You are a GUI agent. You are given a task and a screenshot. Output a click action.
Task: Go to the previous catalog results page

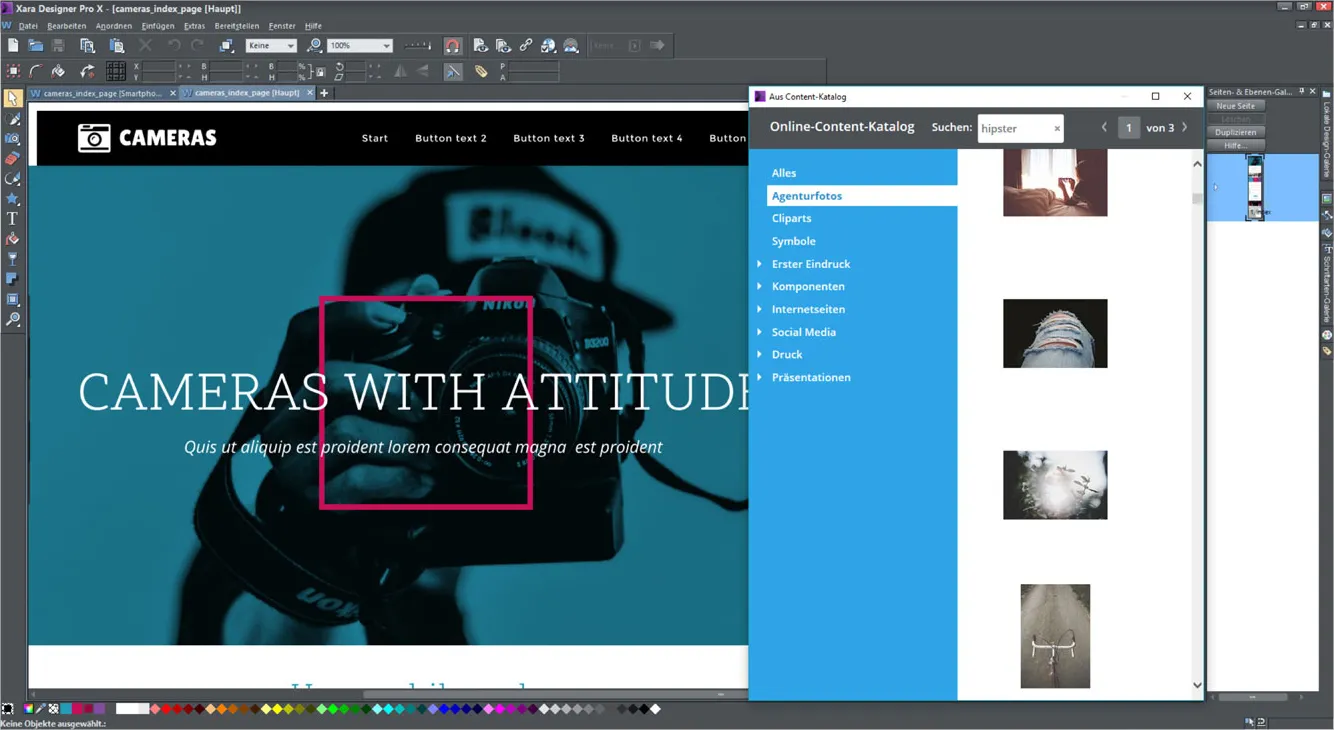tap(1104, 128)
